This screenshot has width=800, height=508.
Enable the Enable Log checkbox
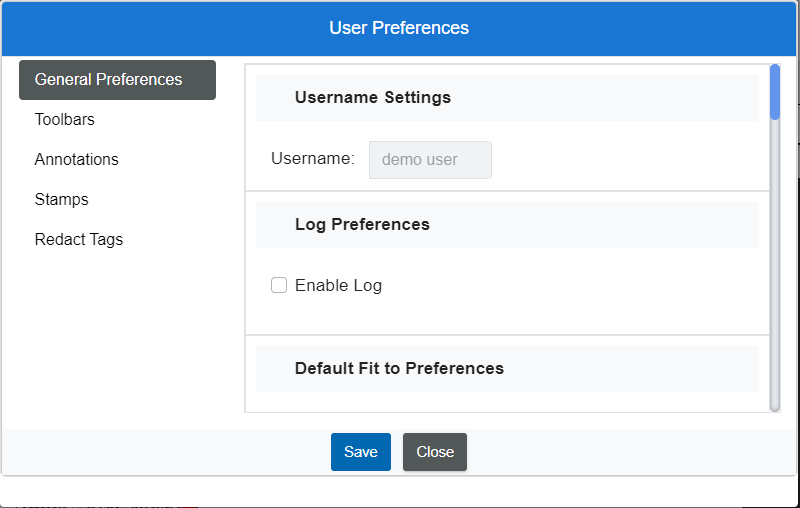coord(279,285)
